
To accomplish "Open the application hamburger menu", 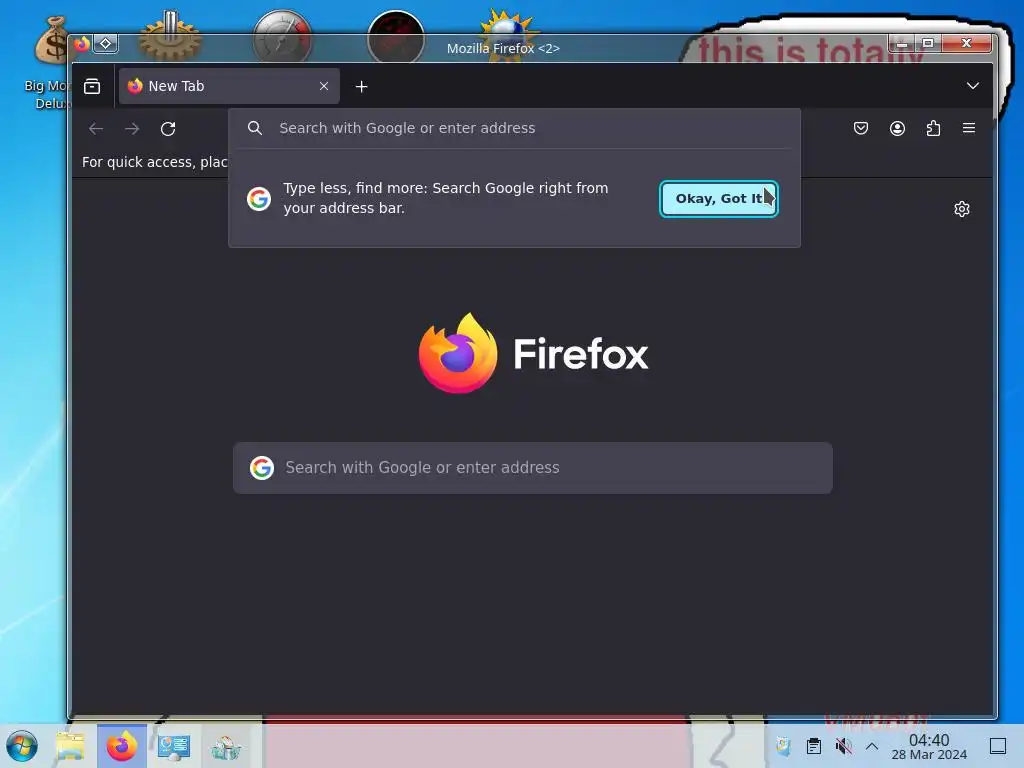I will pyautogui.click(x=969, y=128).
